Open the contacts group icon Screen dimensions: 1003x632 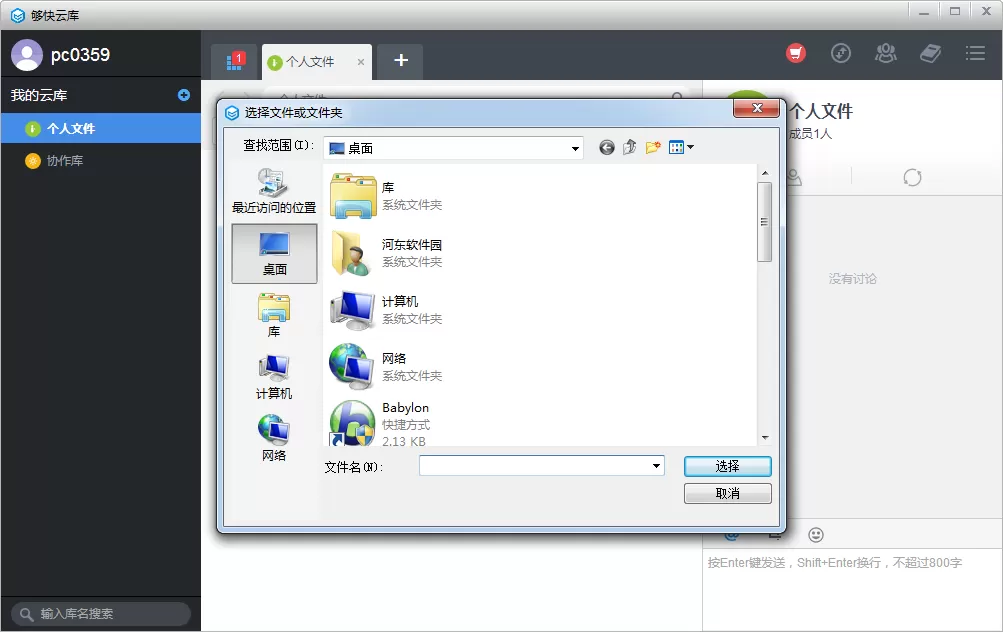click(885, 53)
